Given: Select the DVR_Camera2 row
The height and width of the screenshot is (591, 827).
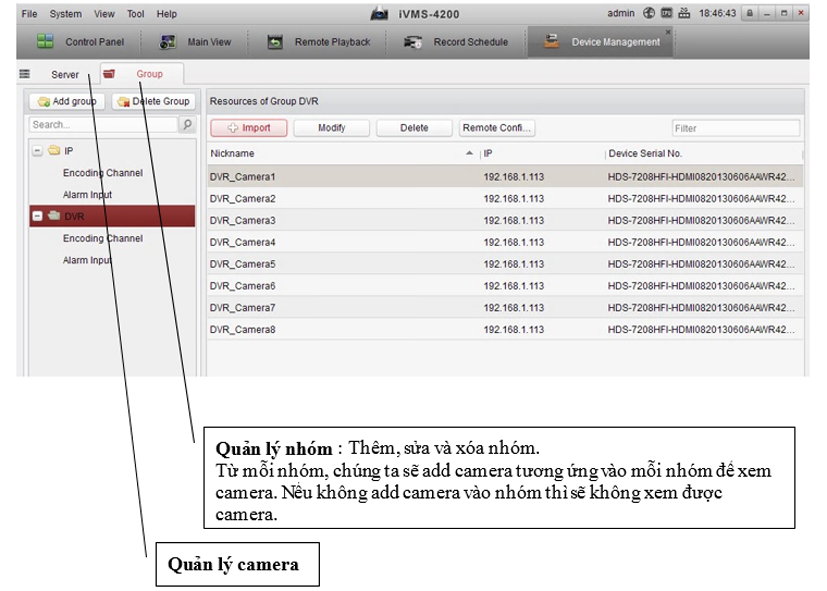Looking at the screenshot, I should tap(505, 199).
